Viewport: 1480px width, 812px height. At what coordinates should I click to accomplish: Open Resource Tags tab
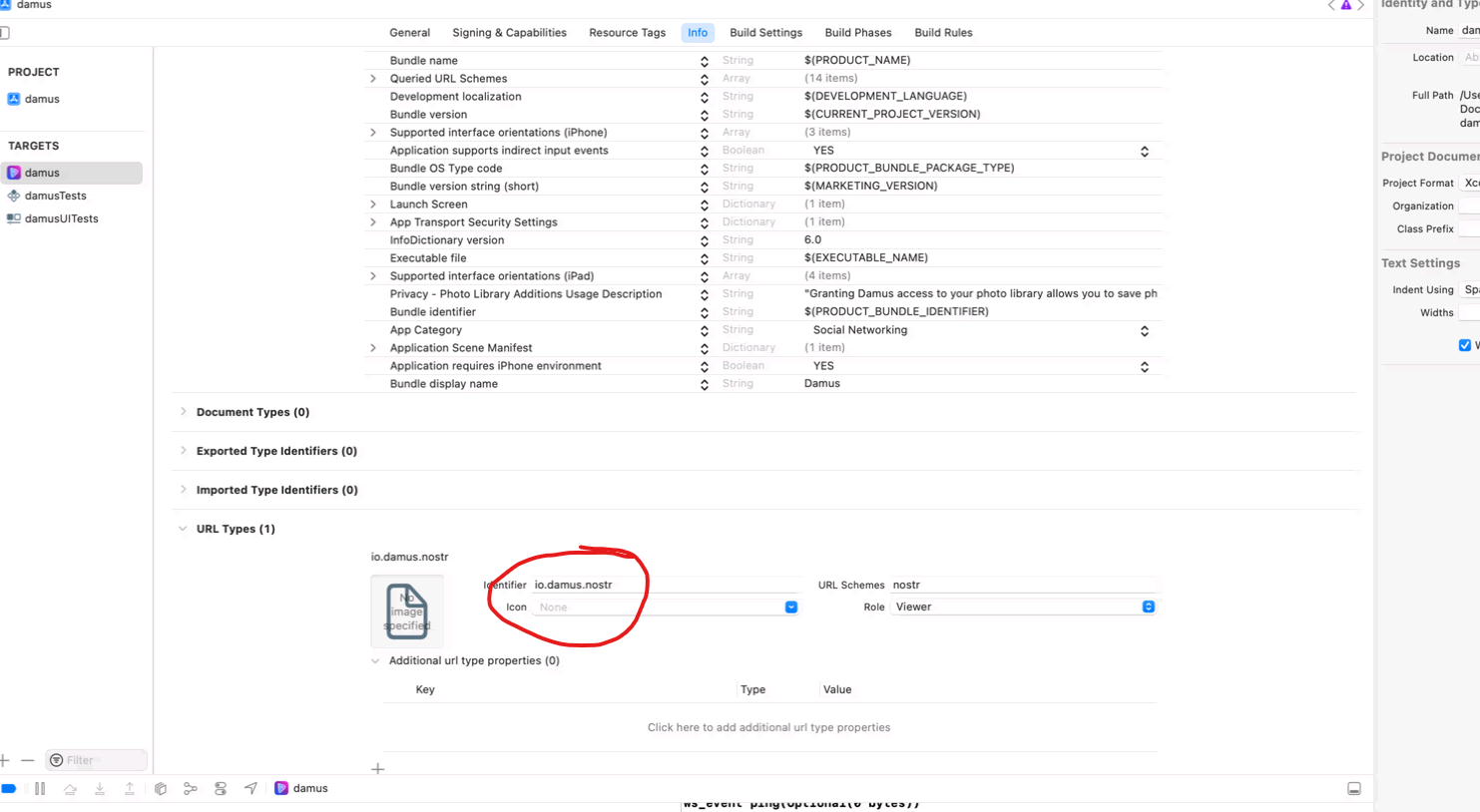click(627, 33)
